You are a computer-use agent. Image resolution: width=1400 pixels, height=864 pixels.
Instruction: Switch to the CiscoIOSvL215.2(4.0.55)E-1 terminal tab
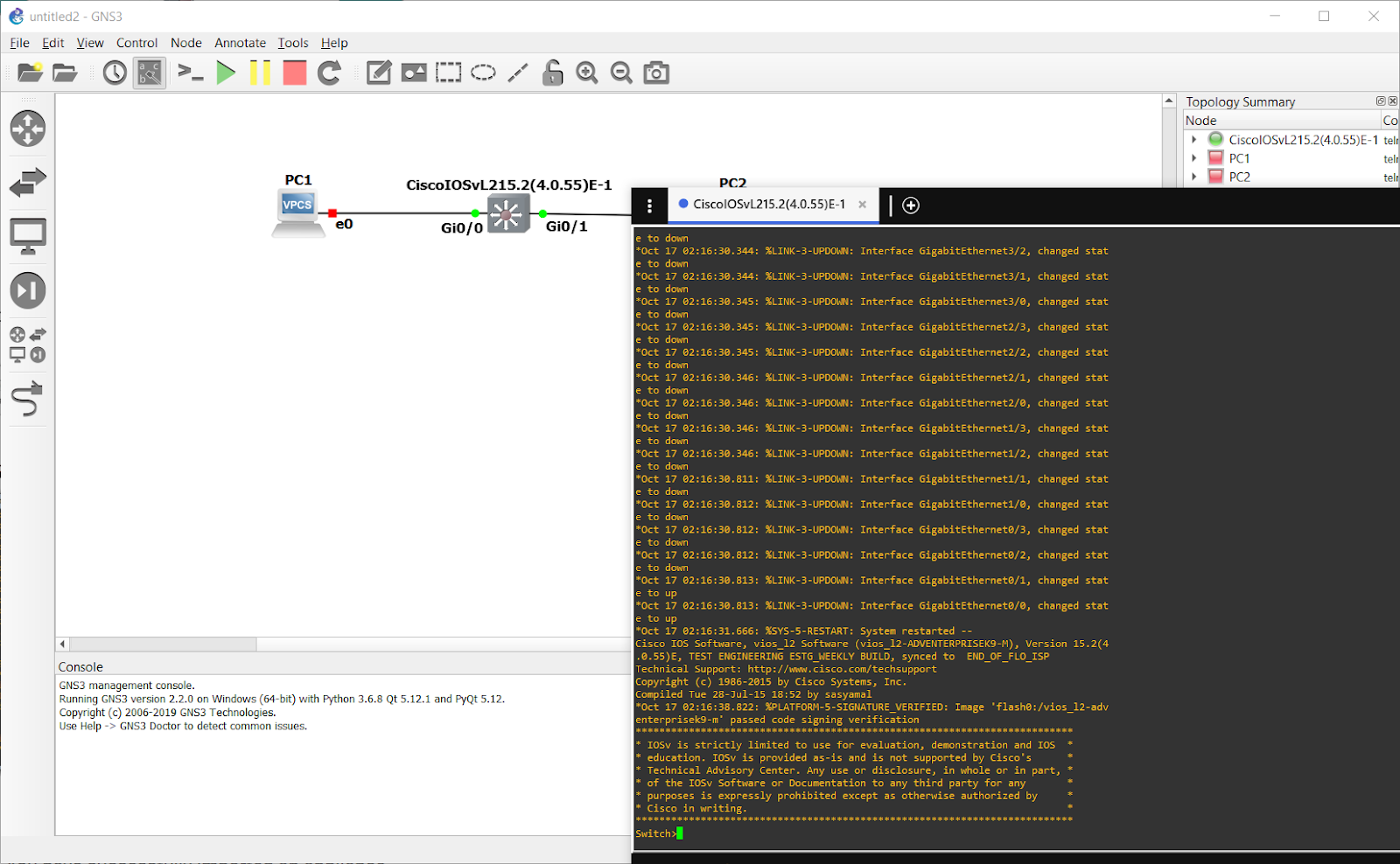769,205
